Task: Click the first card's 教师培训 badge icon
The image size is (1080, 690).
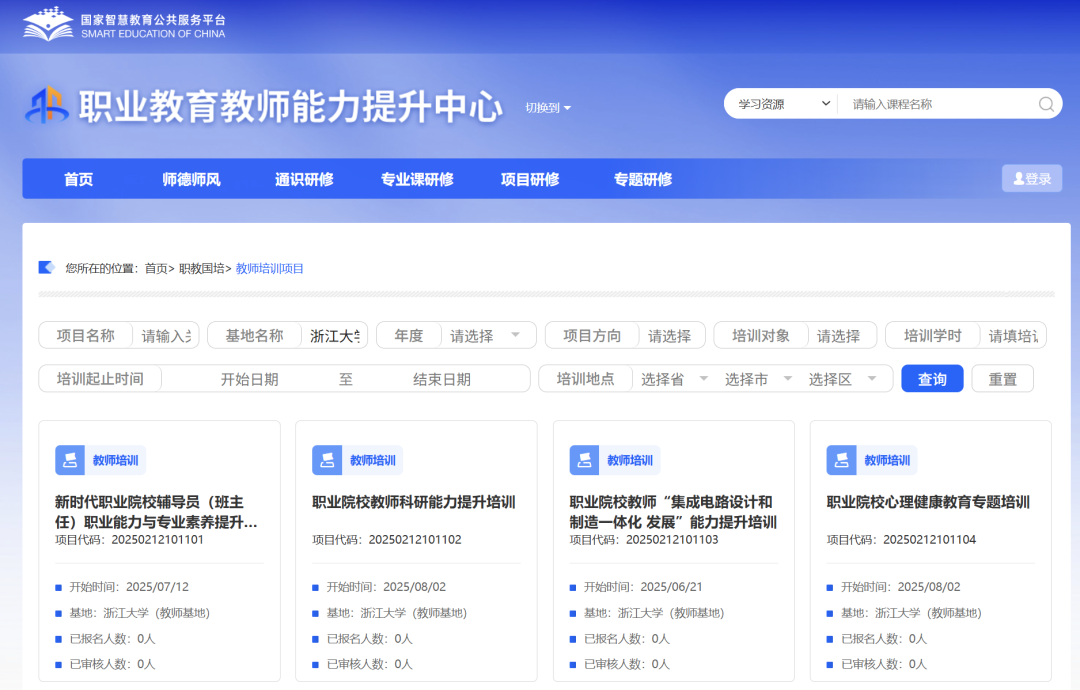Action: [x=70, y=460]
